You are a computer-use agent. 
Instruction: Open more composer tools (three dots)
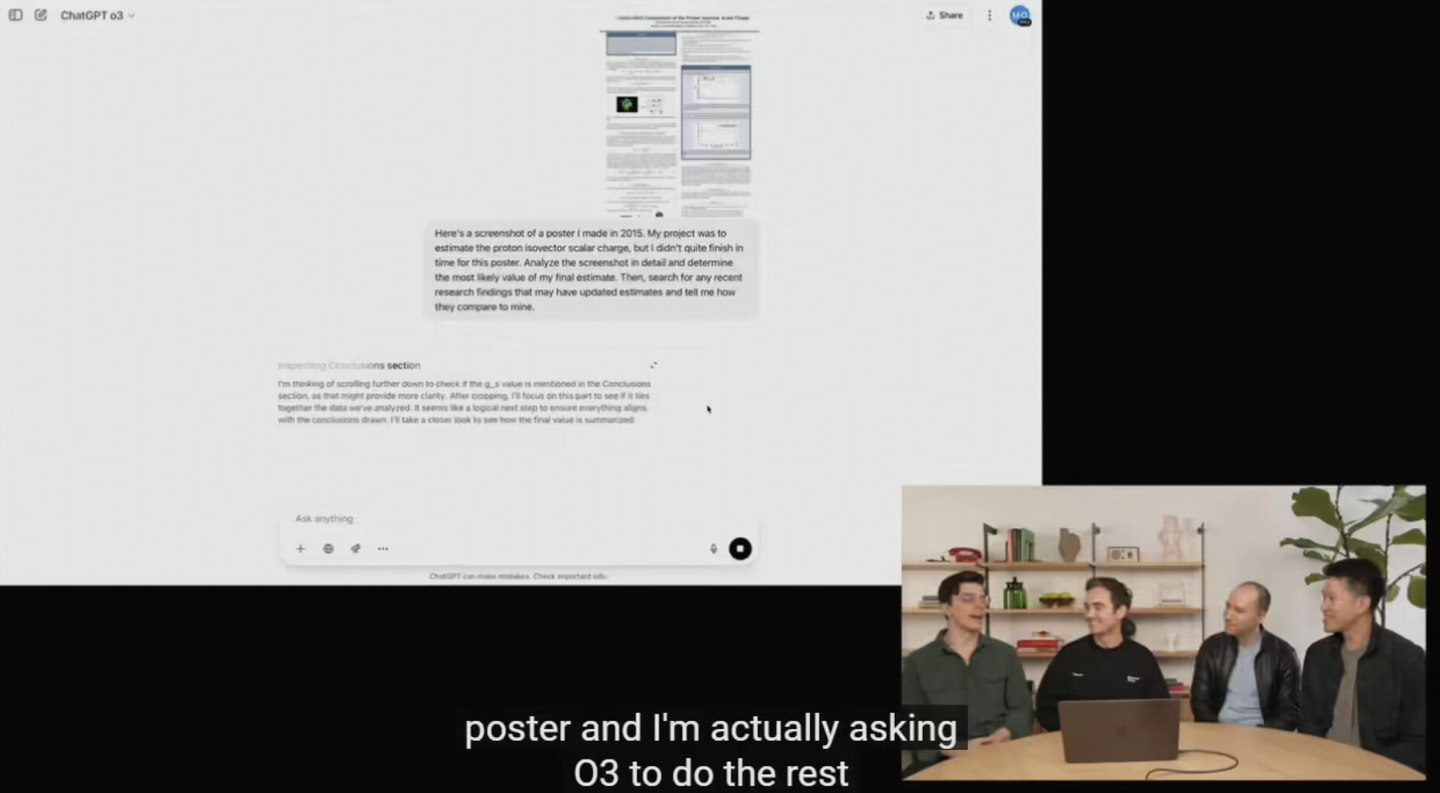pos(383,549)
